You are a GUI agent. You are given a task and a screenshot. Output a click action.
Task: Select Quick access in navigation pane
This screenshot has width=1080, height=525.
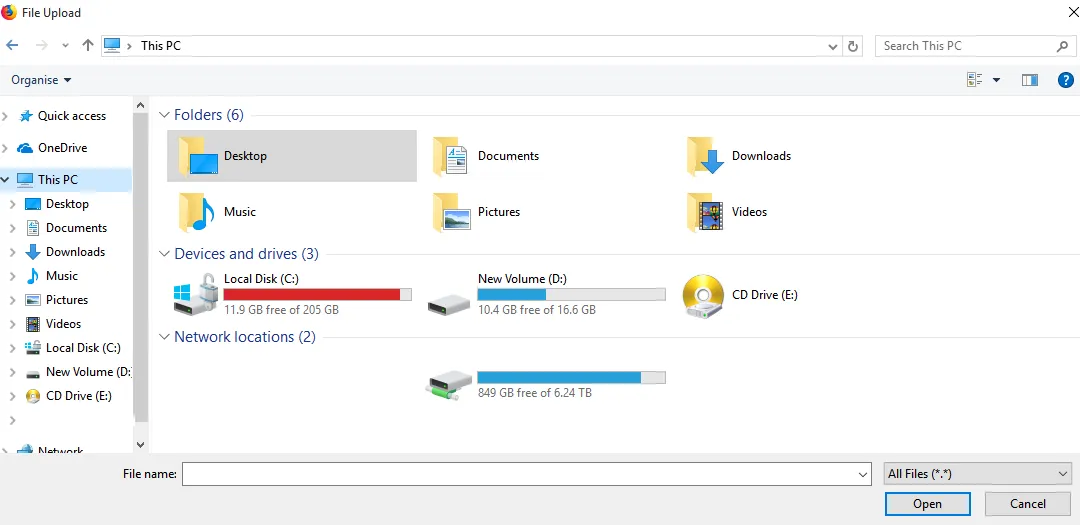point(72,116)
